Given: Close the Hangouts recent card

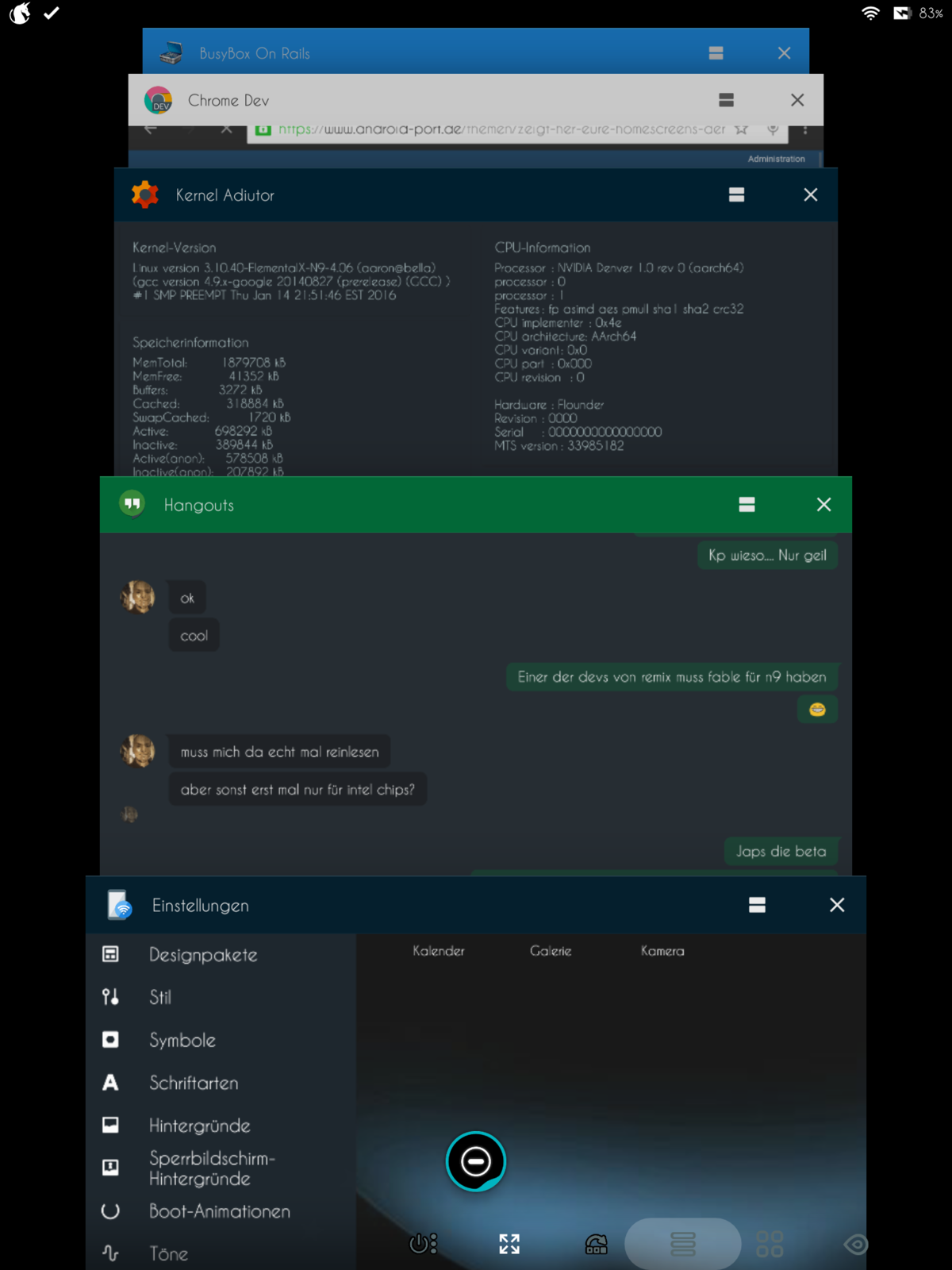Looking at the screenshot, I should [823, 505].
